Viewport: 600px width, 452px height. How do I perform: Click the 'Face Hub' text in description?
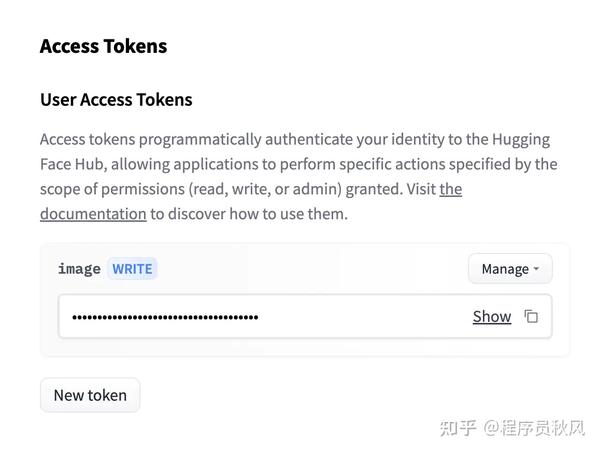pyautogui.click(x=72, y=164)
